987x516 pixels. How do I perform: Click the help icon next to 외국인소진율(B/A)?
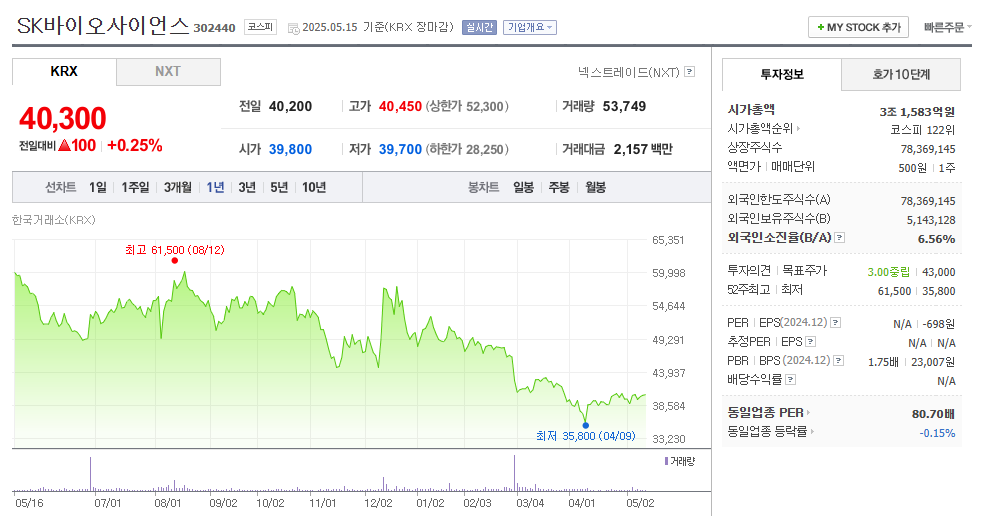(x=840, y=238)
